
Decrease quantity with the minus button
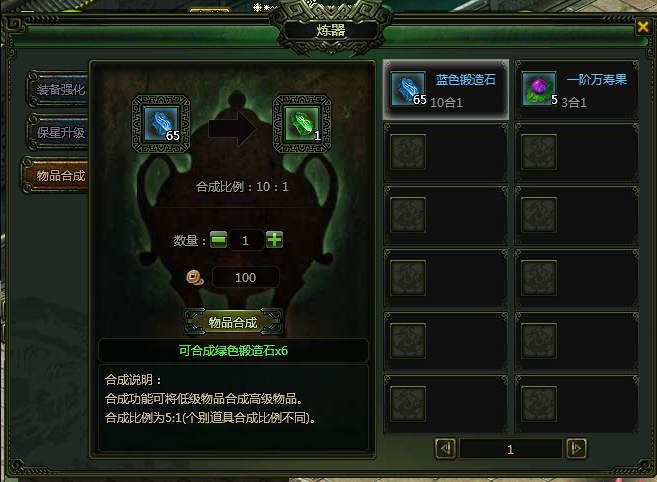tap(218, 240)
